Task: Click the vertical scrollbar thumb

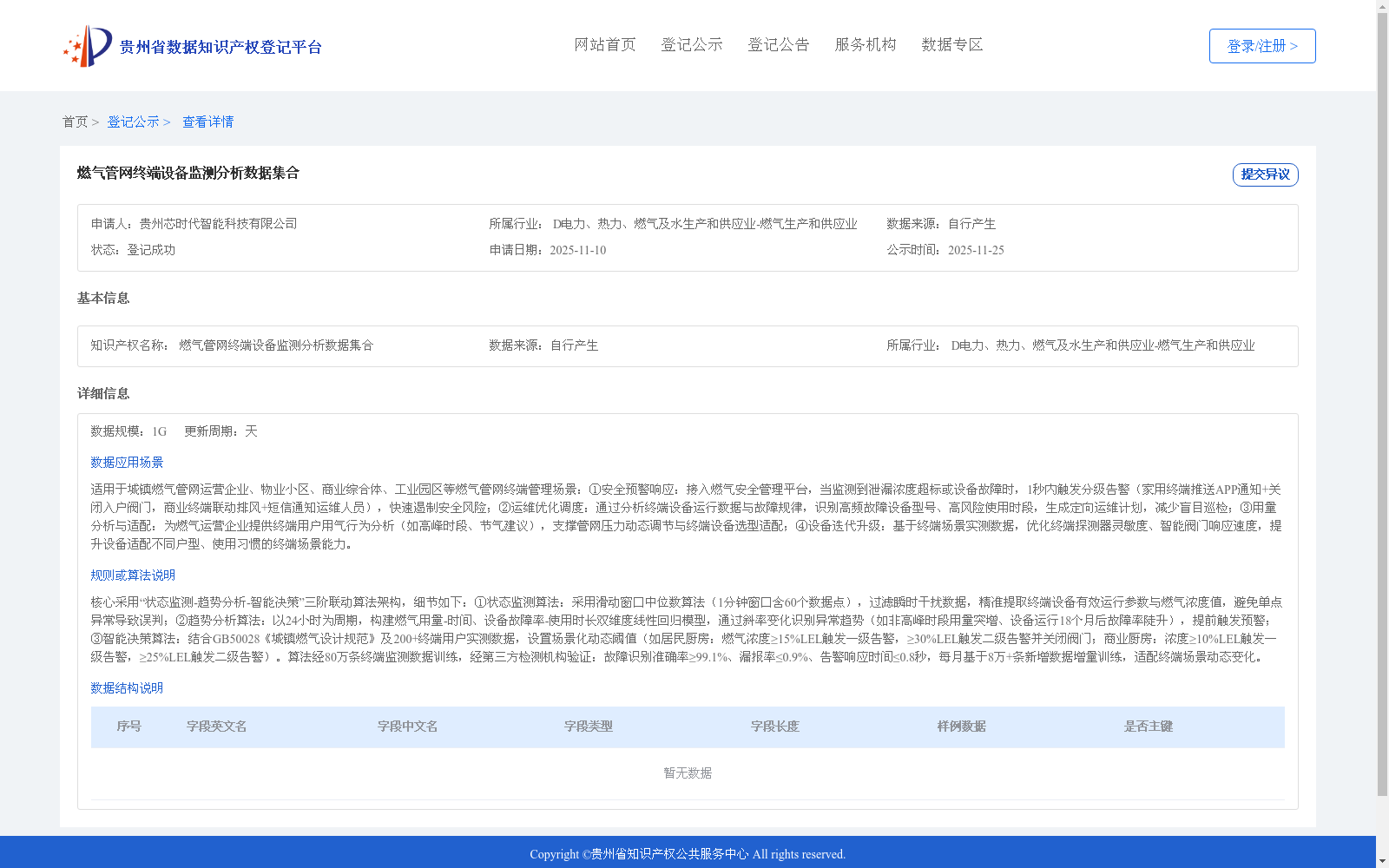Action: (1382, 404)
